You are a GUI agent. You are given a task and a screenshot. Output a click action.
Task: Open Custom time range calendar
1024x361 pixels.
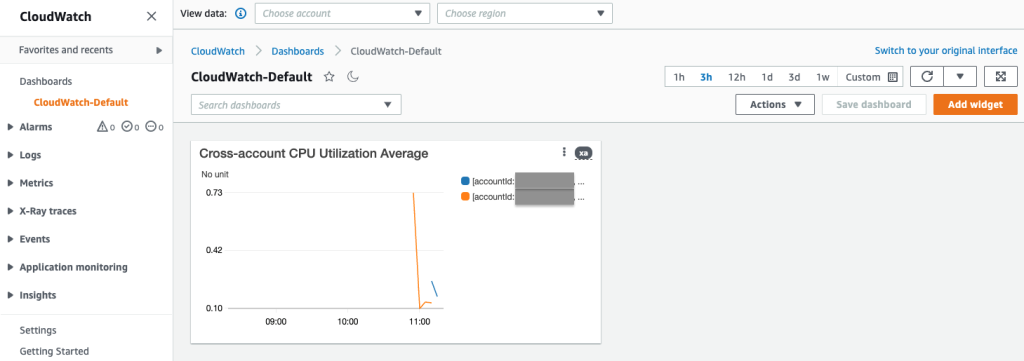coord(871,77)
